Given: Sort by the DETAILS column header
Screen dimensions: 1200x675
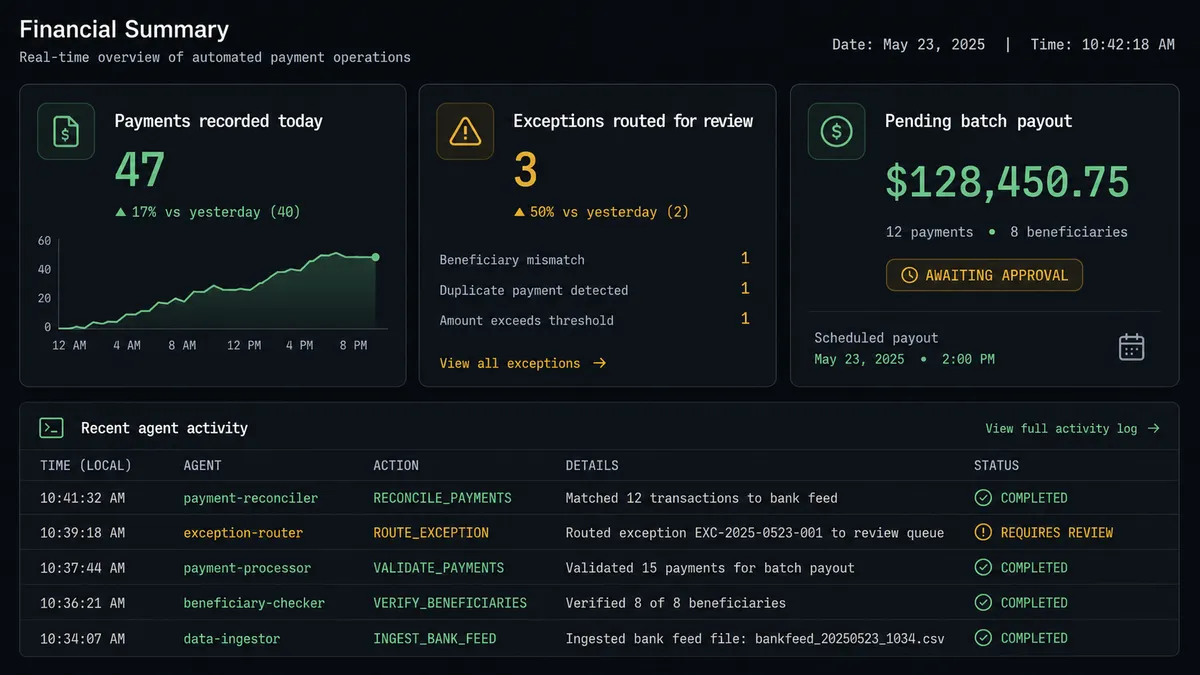Looking at the screenshot, I should click(592, 465).
